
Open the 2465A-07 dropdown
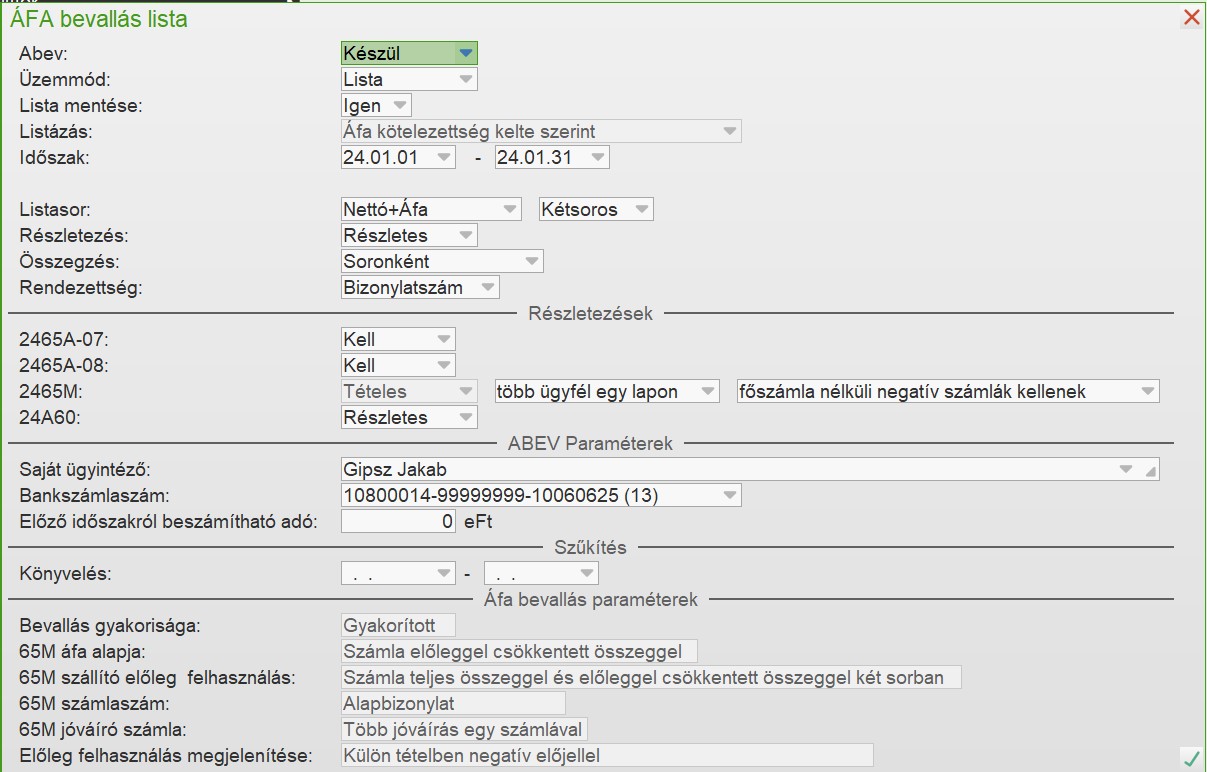pos(398,339)
